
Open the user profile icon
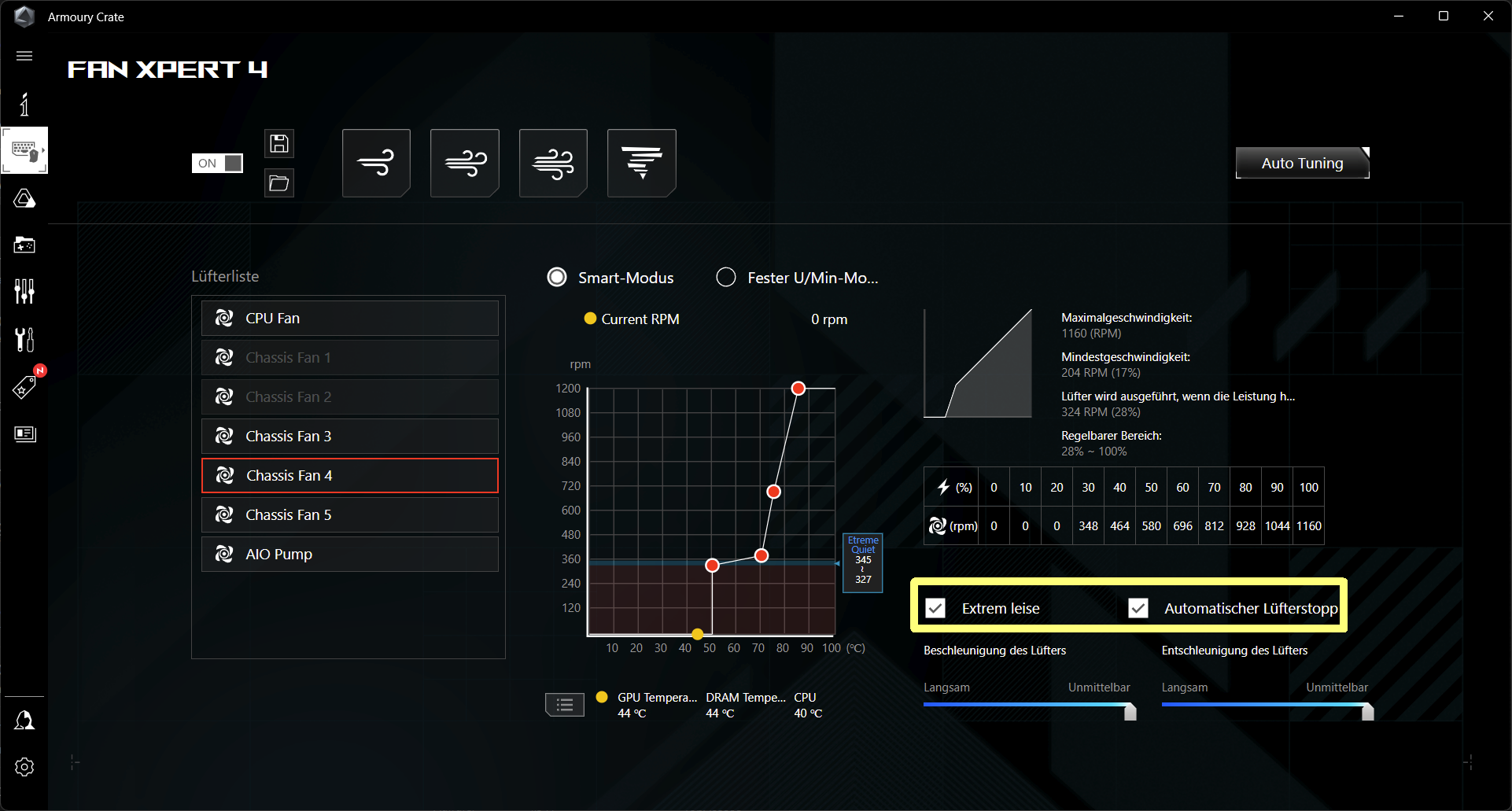24,720
